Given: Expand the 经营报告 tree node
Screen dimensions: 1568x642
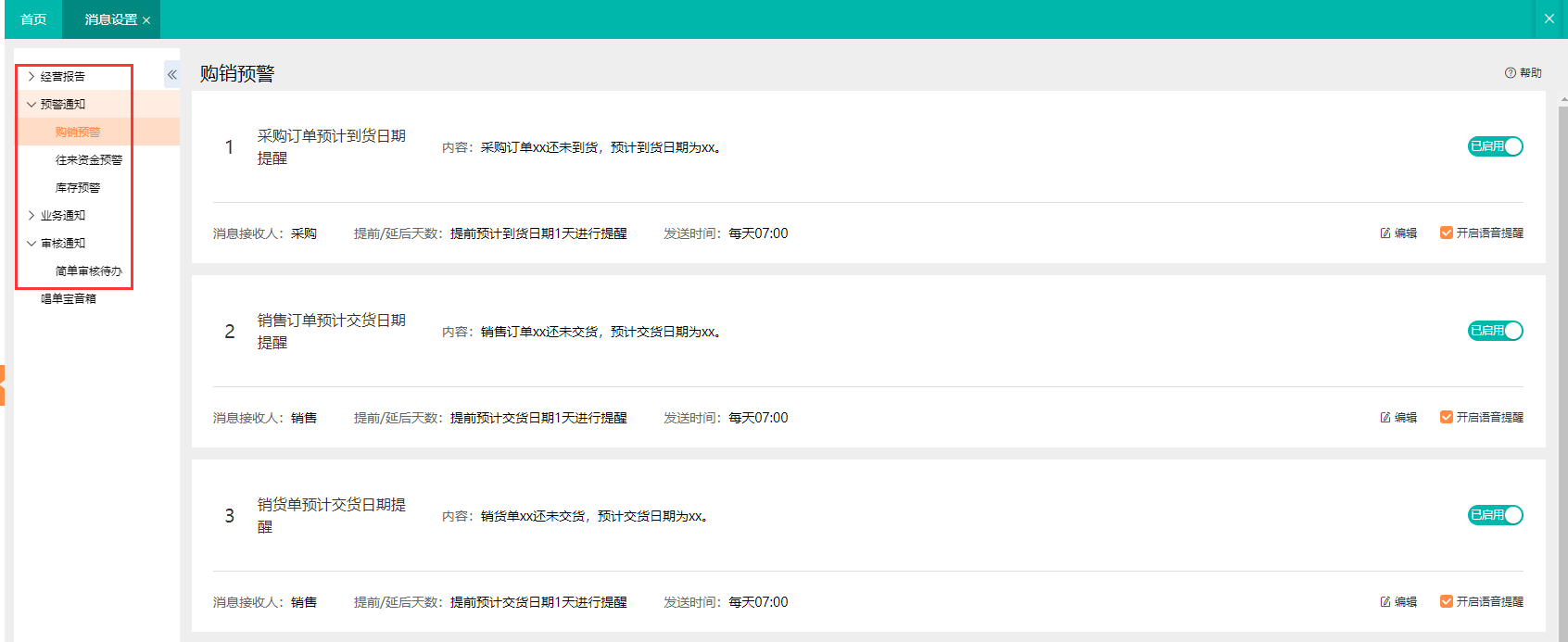Looking at the screenshot, I should click(x=32, y=77).
